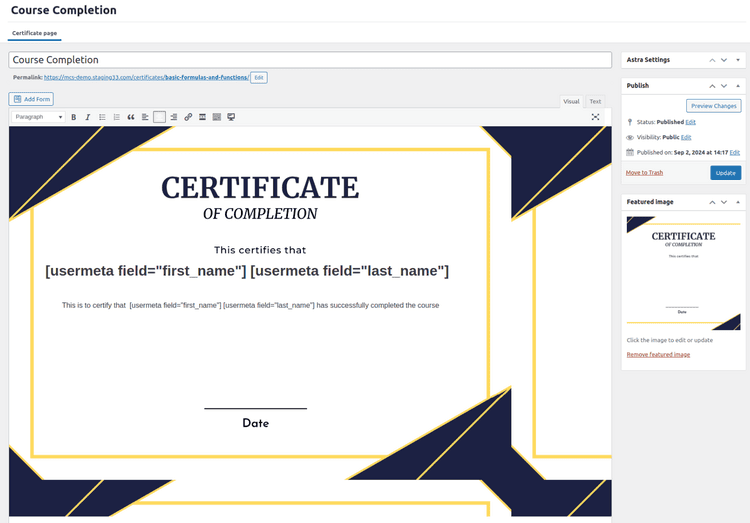Collapse the Featured image panel
Image resolution: width=750 pixels, height=523 pixels.
point(739,202)
